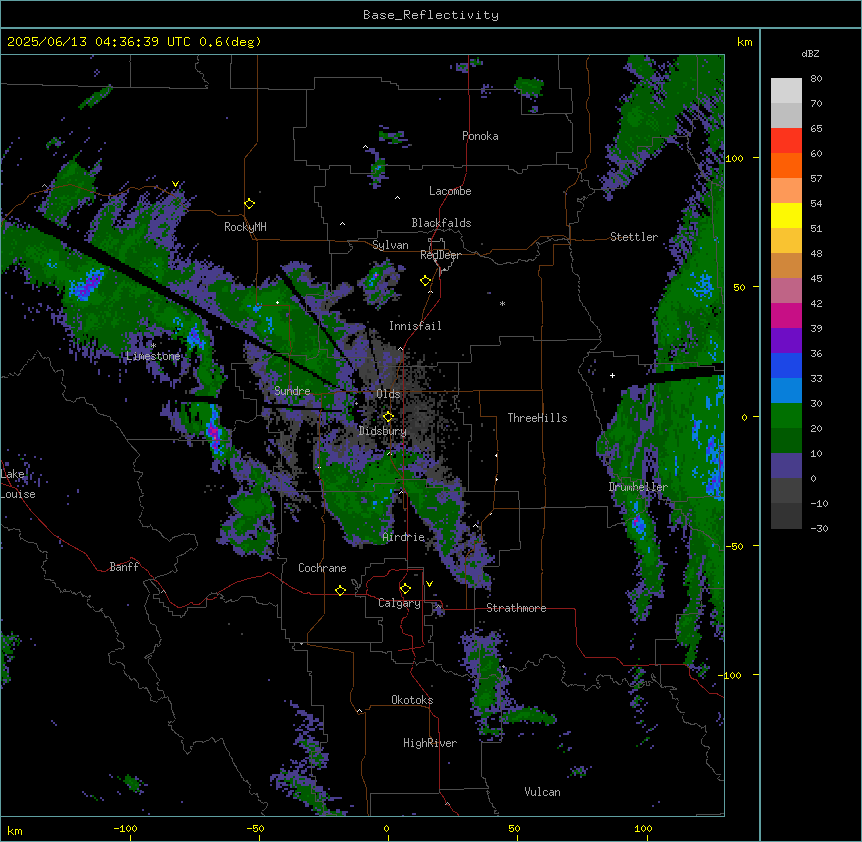Click the RedDeer city label
The height and width of the screenshot is (842, 862).
[440, 255]
